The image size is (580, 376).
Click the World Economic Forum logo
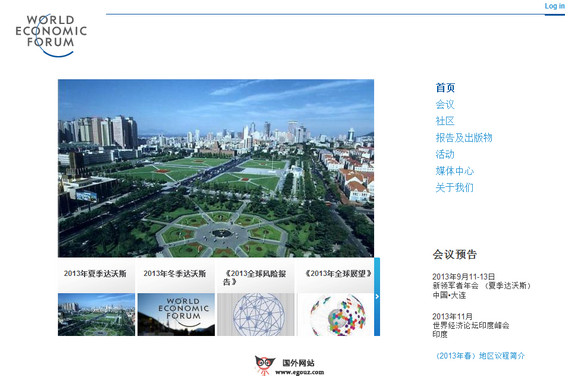click(x=51, y=36)
